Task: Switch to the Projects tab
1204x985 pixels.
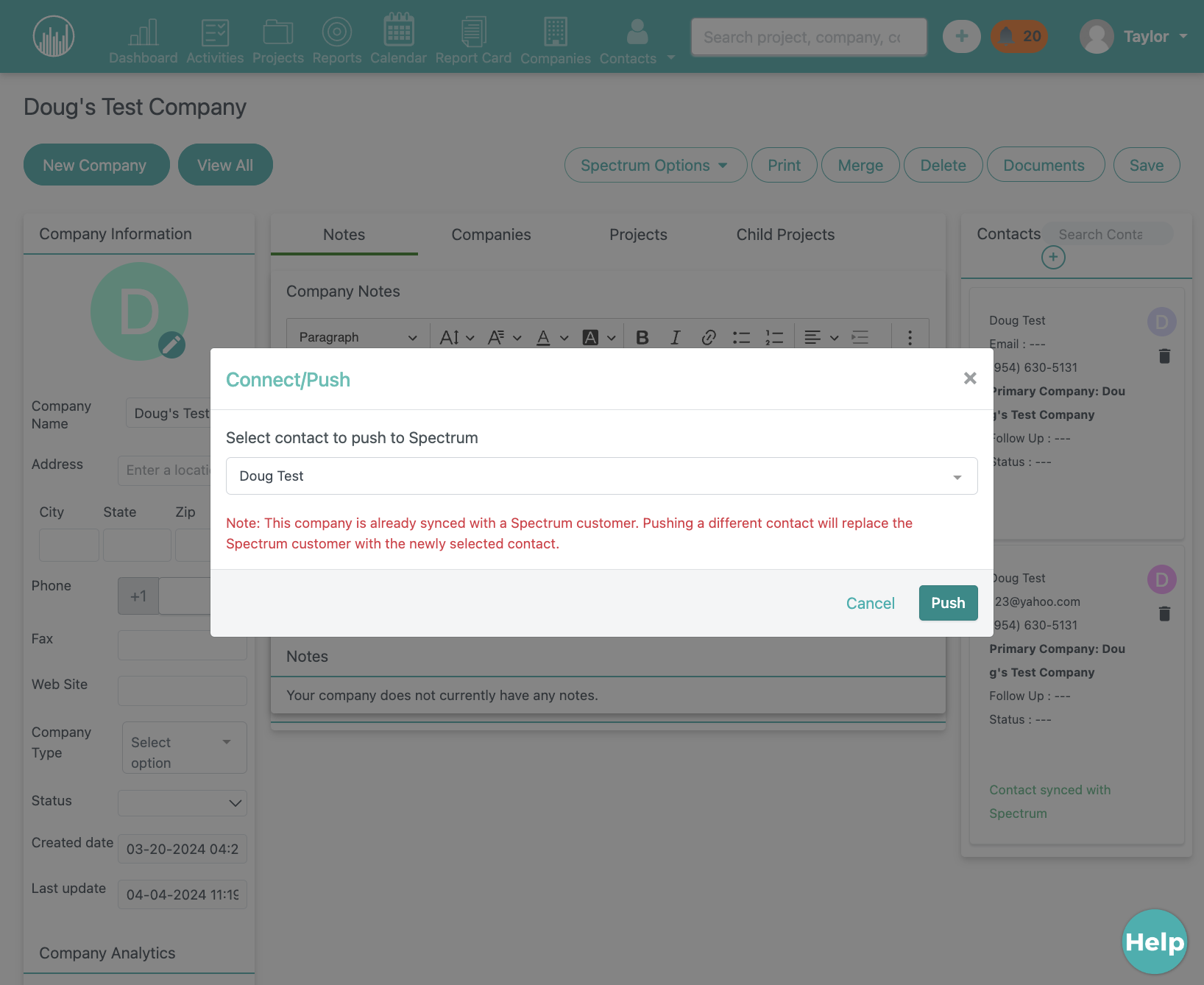Action: 638,235
